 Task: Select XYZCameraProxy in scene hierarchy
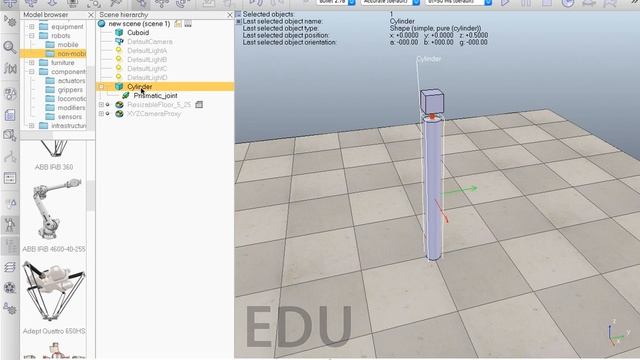click(154, 113)
